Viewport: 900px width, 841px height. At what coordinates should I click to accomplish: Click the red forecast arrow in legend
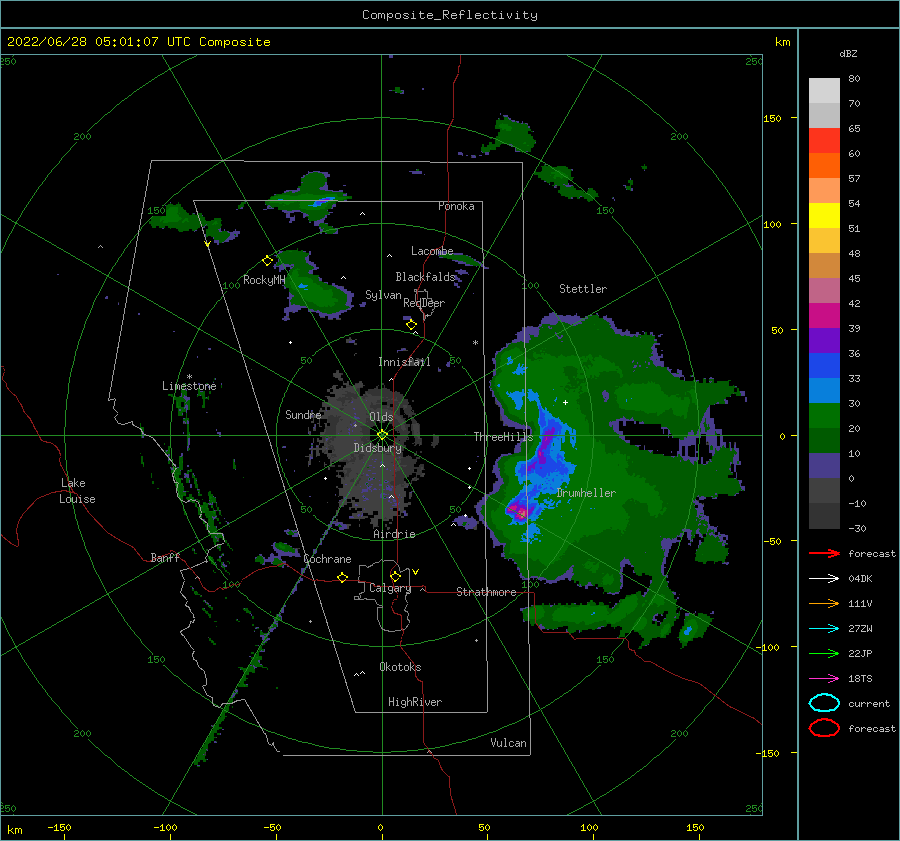tap(824, 553)
